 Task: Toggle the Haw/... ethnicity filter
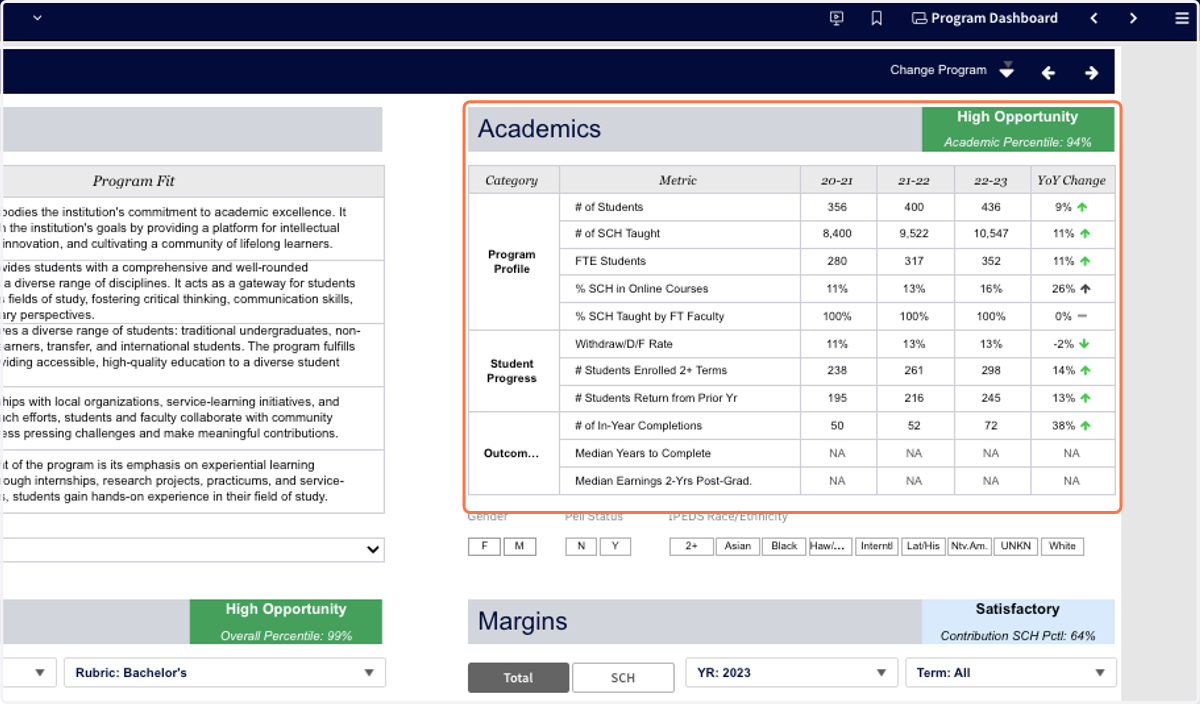(x=830, y=546)
